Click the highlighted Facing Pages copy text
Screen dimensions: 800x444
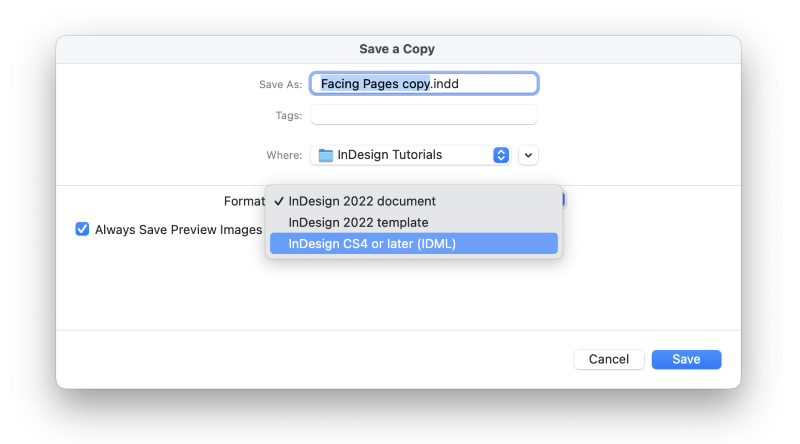[375, 84]
